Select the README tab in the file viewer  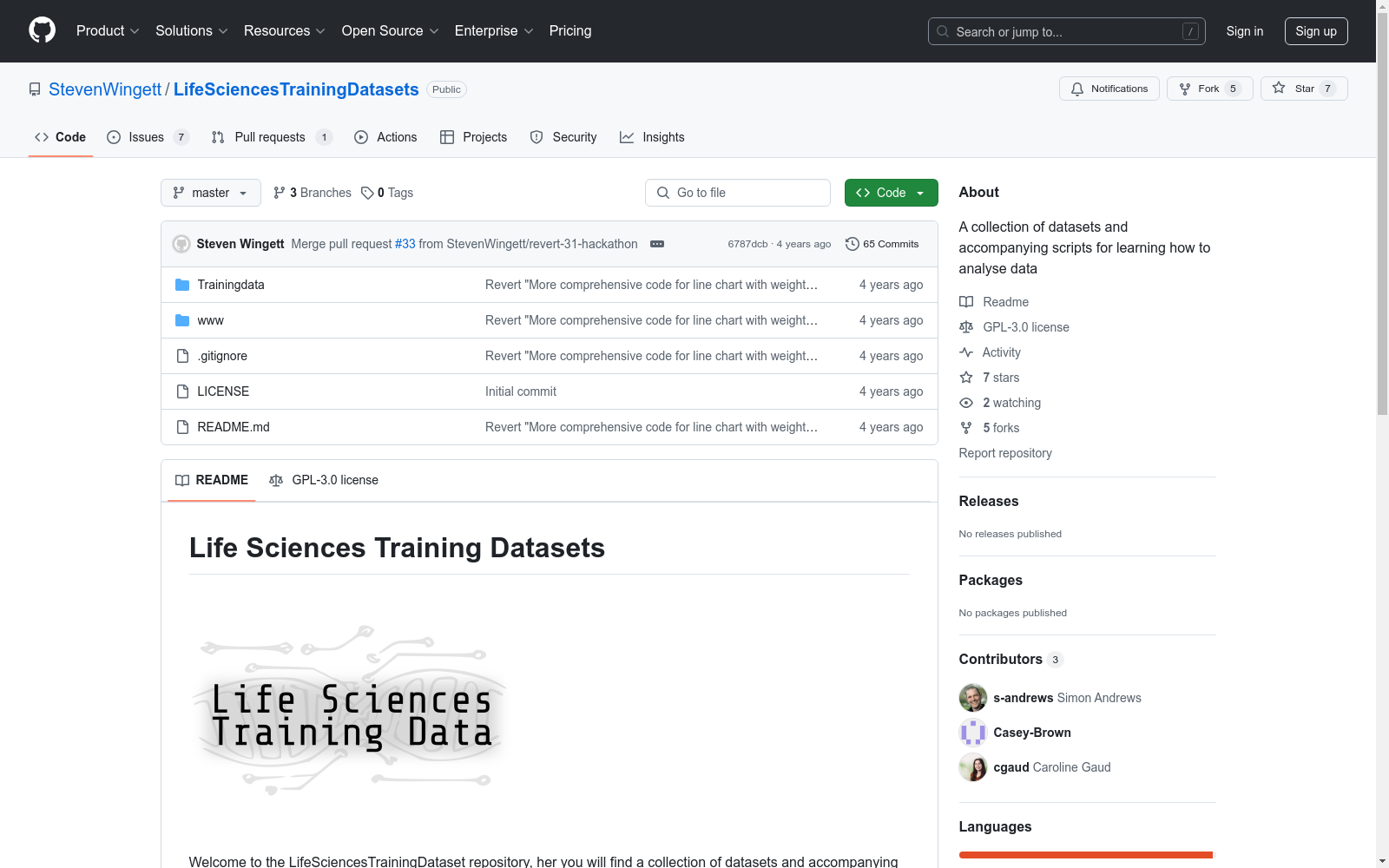tap(212, 480)
